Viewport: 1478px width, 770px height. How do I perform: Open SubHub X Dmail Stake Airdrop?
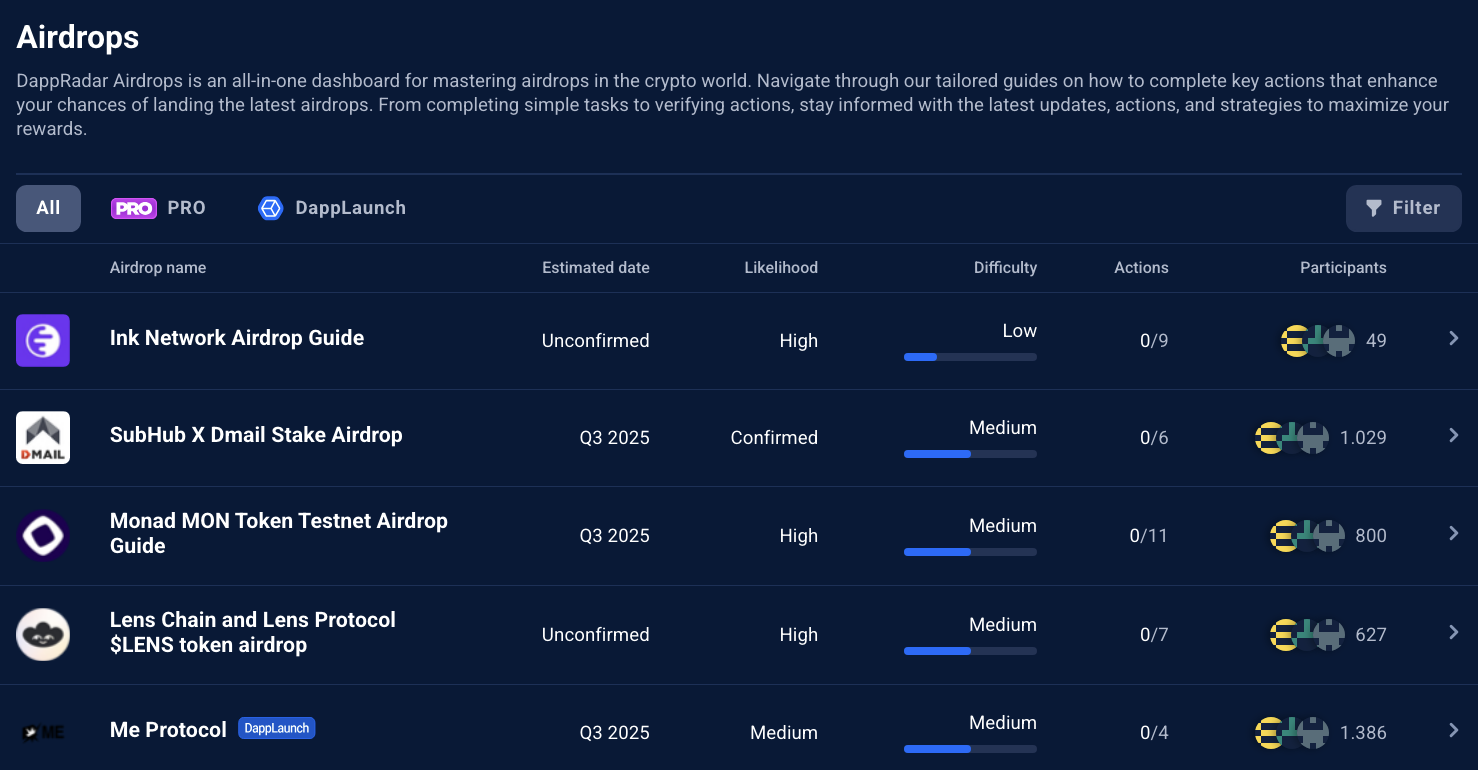256,435
